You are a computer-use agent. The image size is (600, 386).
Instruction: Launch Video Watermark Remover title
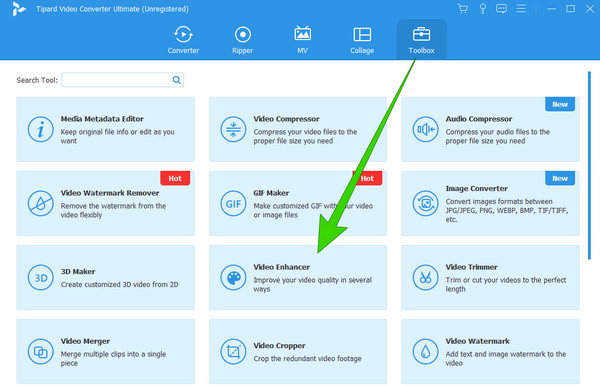[110, 193]
